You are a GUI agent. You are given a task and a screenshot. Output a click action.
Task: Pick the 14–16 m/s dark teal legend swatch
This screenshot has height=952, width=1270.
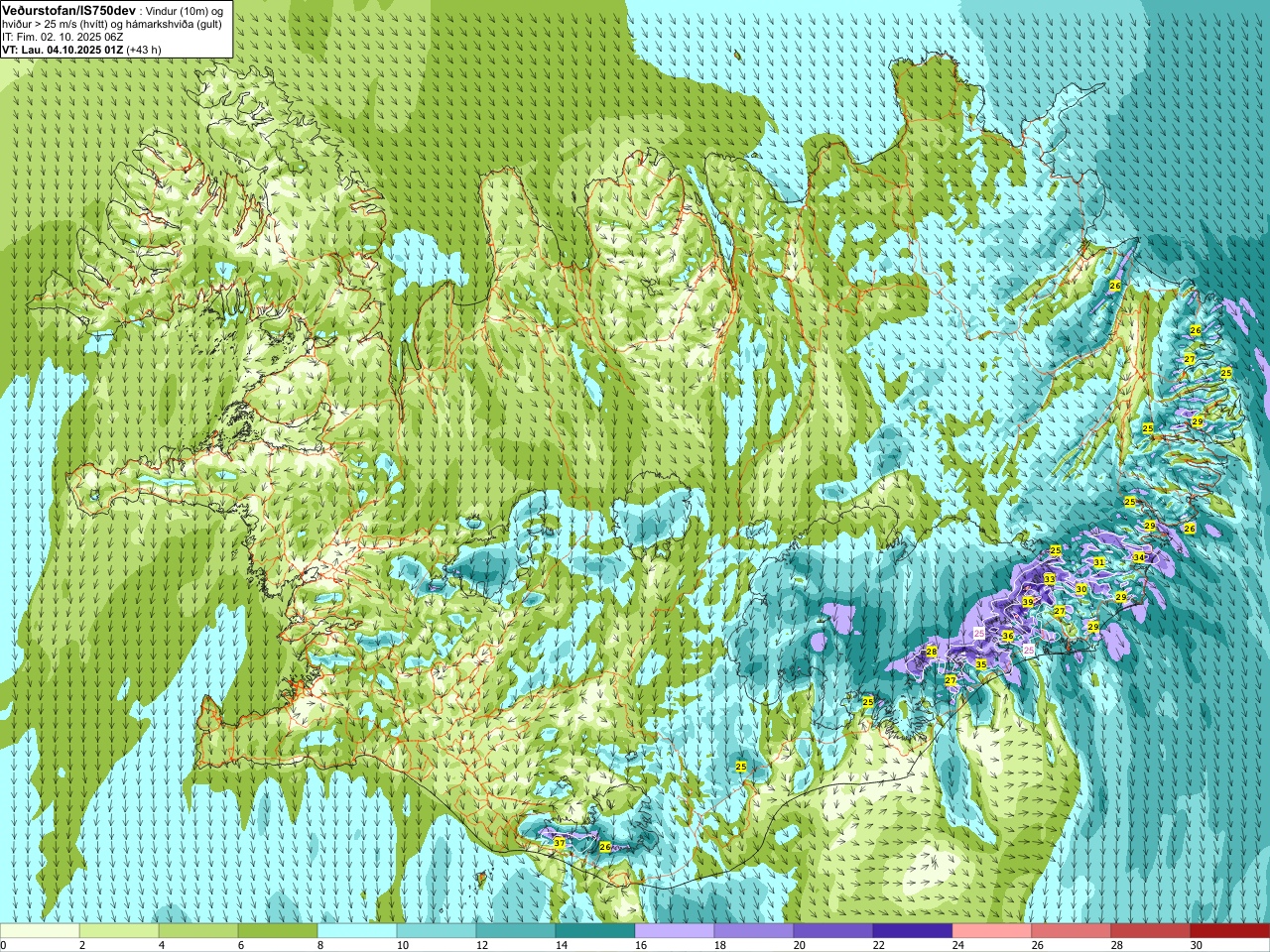(x=595, y=931)
